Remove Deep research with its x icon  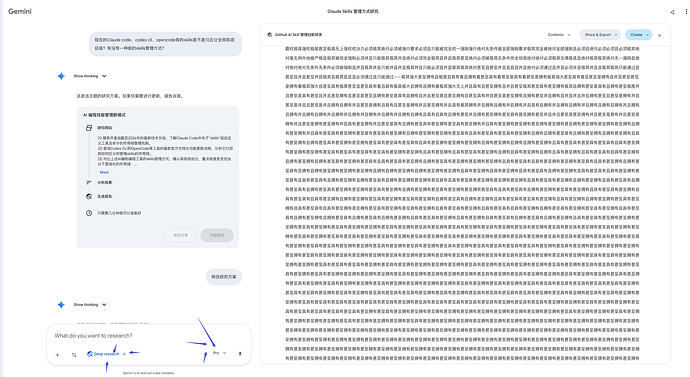tap(124, 354)
